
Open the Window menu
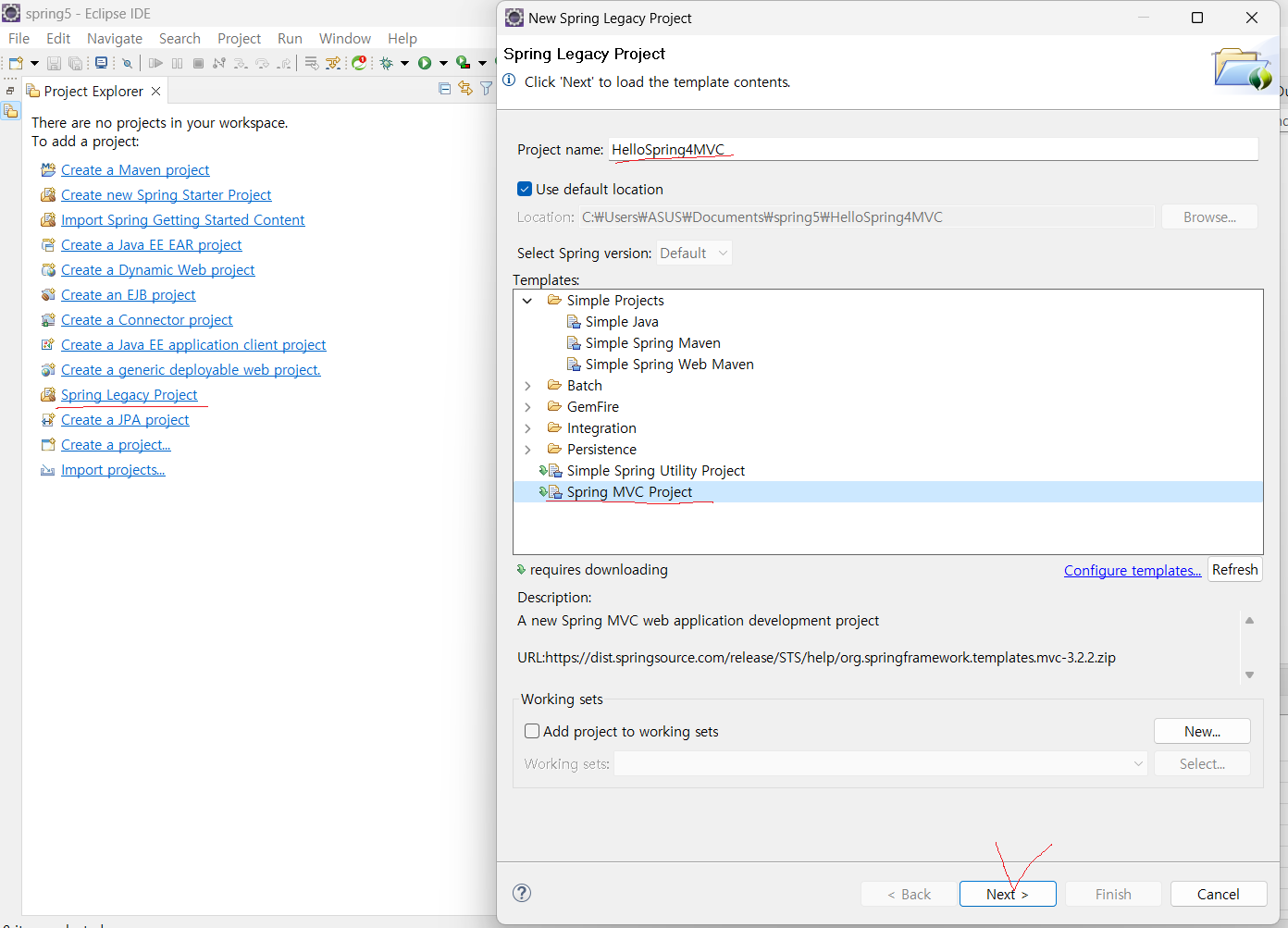tap(344, 38)
